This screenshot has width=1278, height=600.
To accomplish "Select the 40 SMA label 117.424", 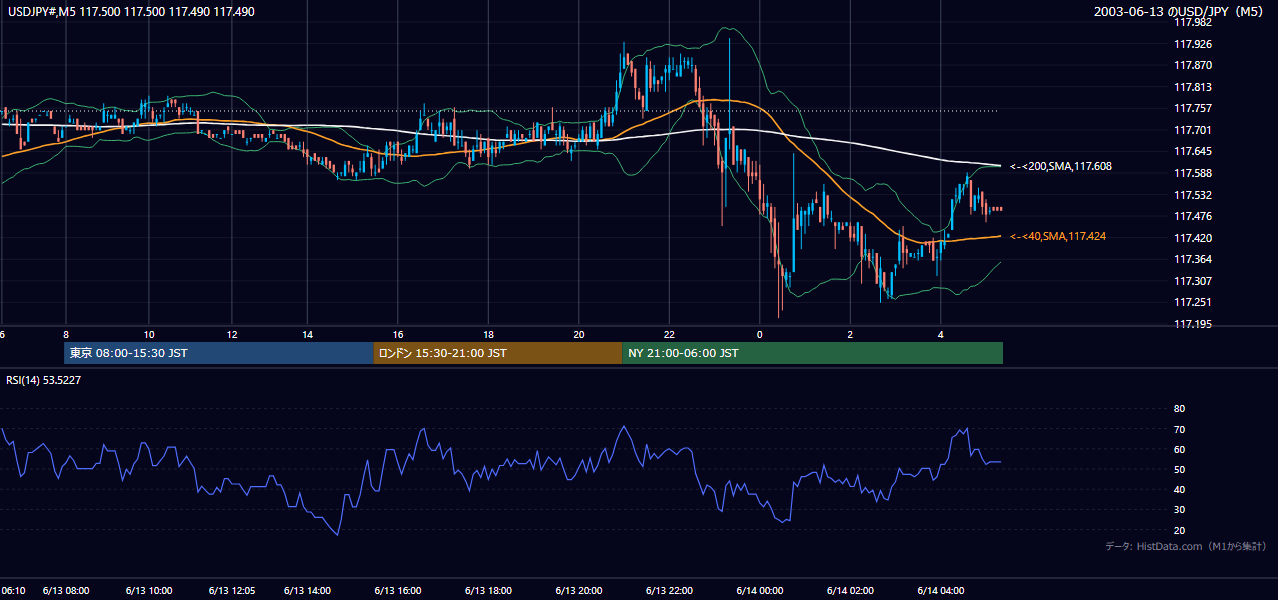I will click(1058, 236).
